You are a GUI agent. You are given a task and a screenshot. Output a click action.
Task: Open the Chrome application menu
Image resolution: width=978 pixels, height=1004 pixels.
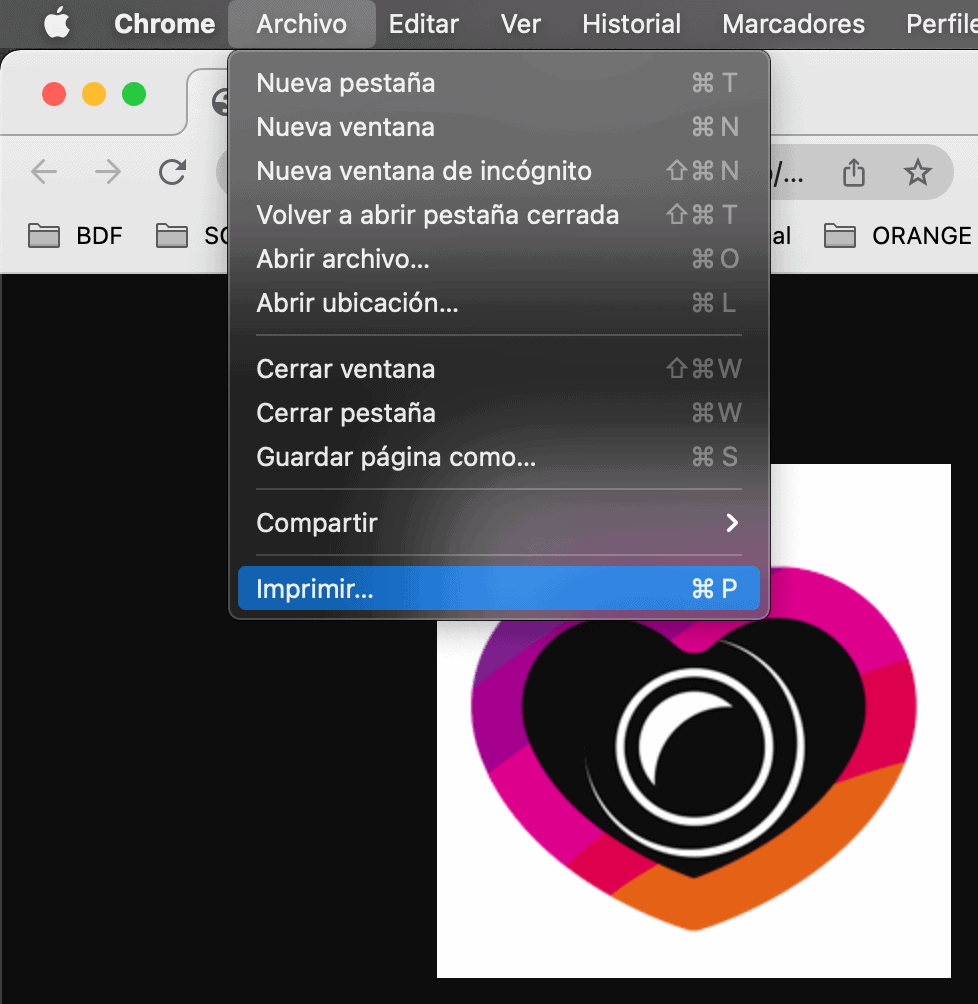click(x=165, y=24)
